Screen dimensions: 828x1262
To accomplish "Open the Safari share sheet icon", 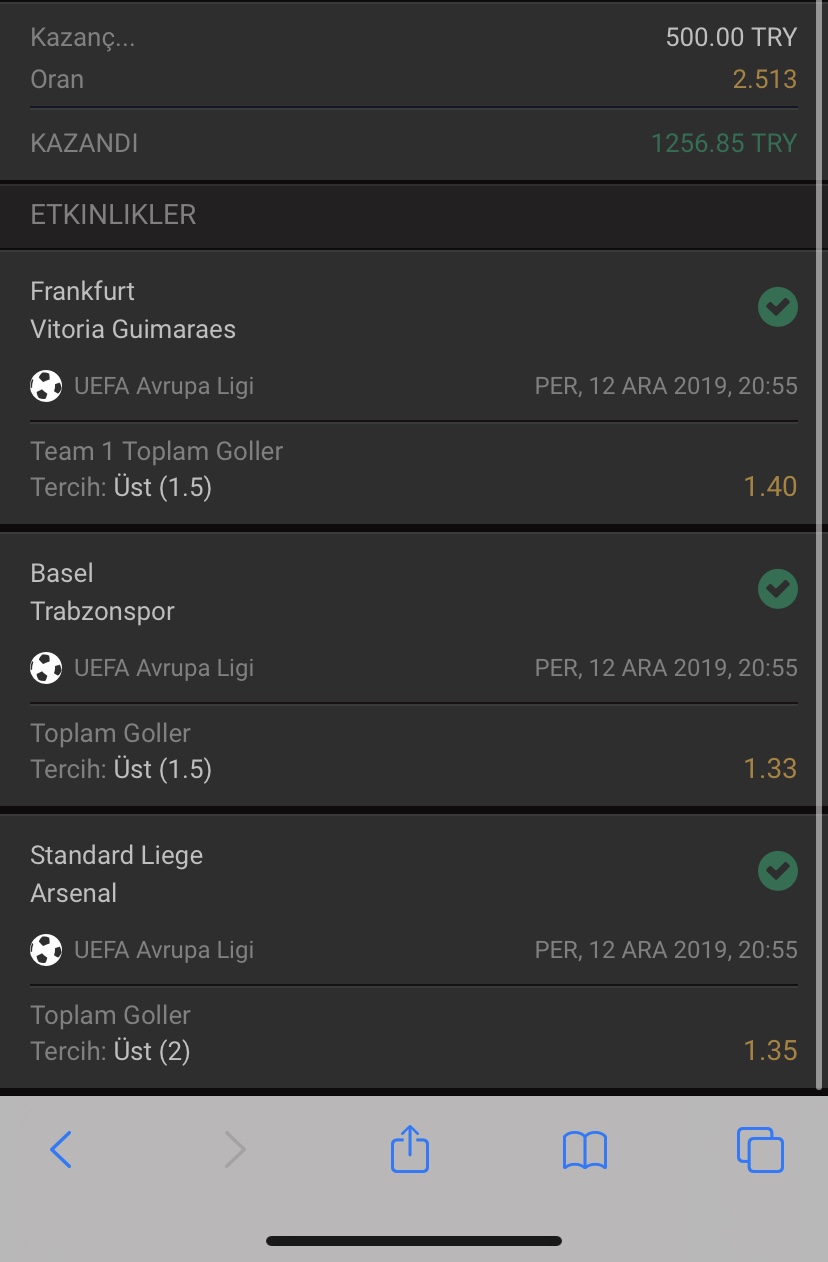I will click(410, 1148).
